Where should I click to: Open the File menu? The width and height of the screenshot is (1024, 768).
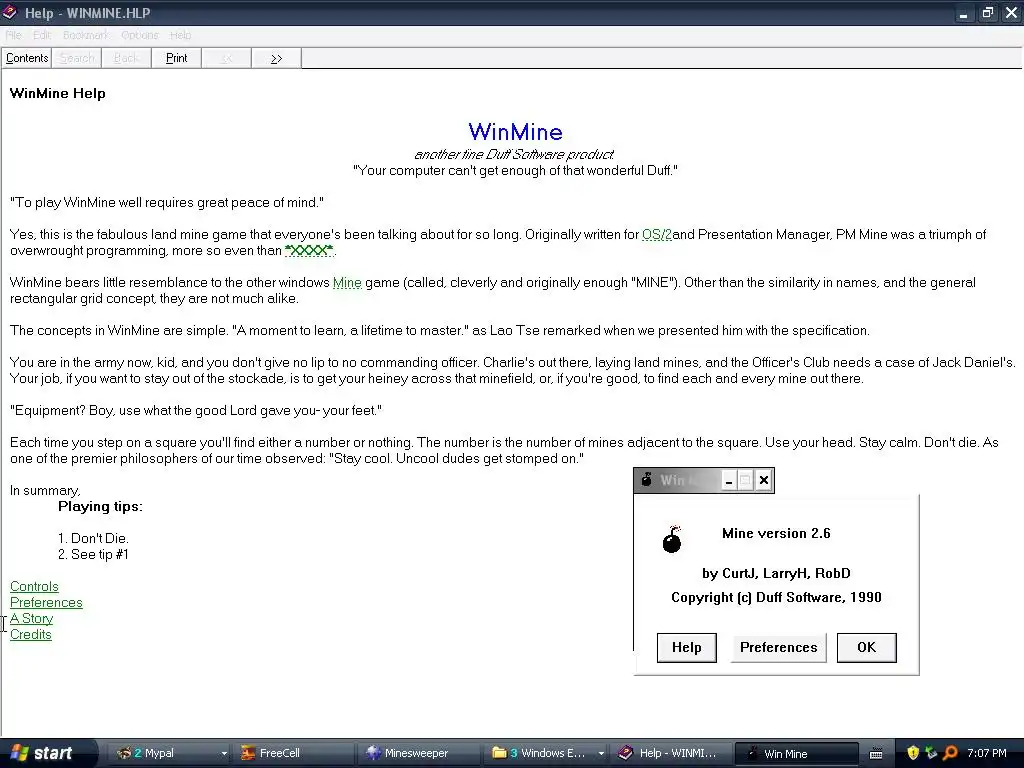[x=14, y=35]
